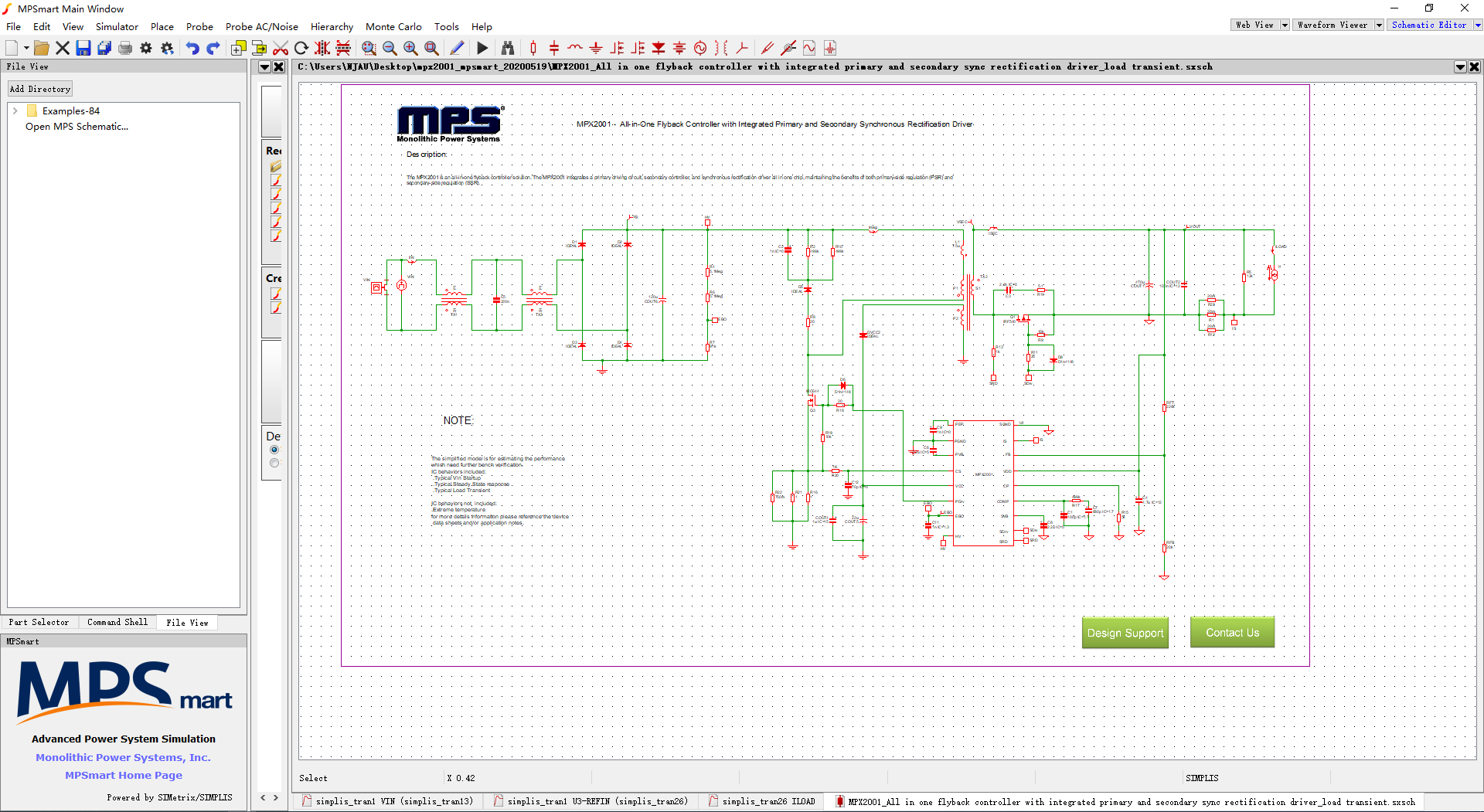Screen dimensions: 1484x812
Task: Place a resistor from the toolbar
Action: [533, 48]
